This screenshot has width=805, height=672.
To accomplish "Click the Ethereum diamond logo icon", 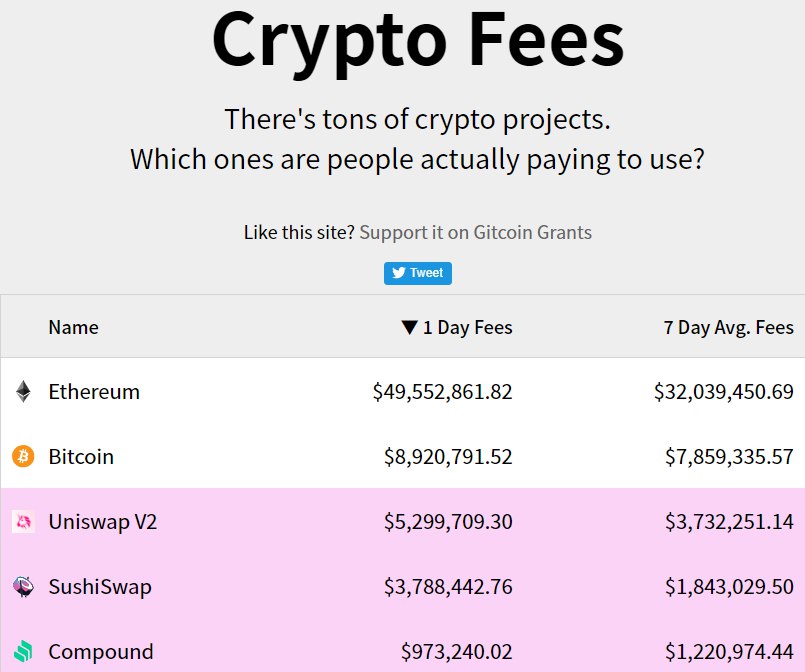I will (x=23, y=392).
